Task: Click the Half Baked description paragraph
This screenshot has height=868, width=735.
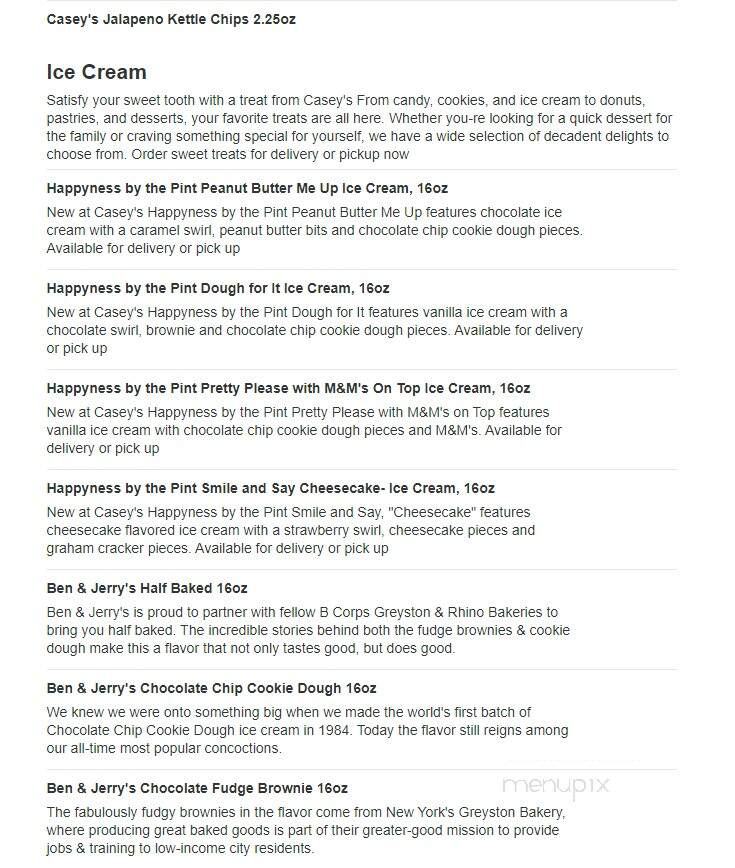Action: point(308,631)
